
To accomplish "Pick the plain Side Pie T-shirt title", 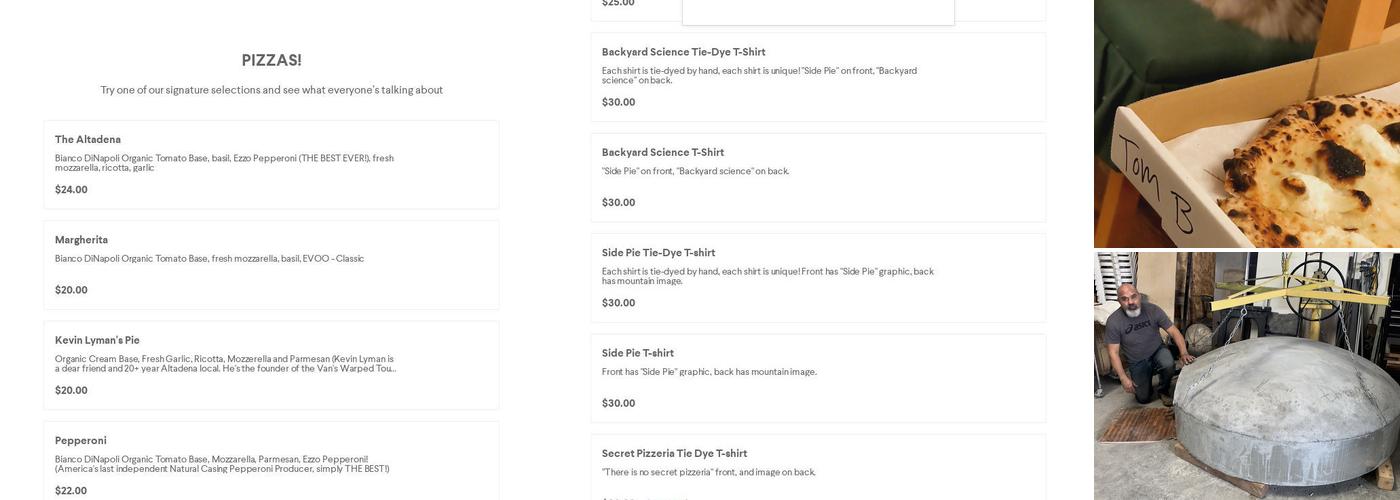I will tap(638, 353).
